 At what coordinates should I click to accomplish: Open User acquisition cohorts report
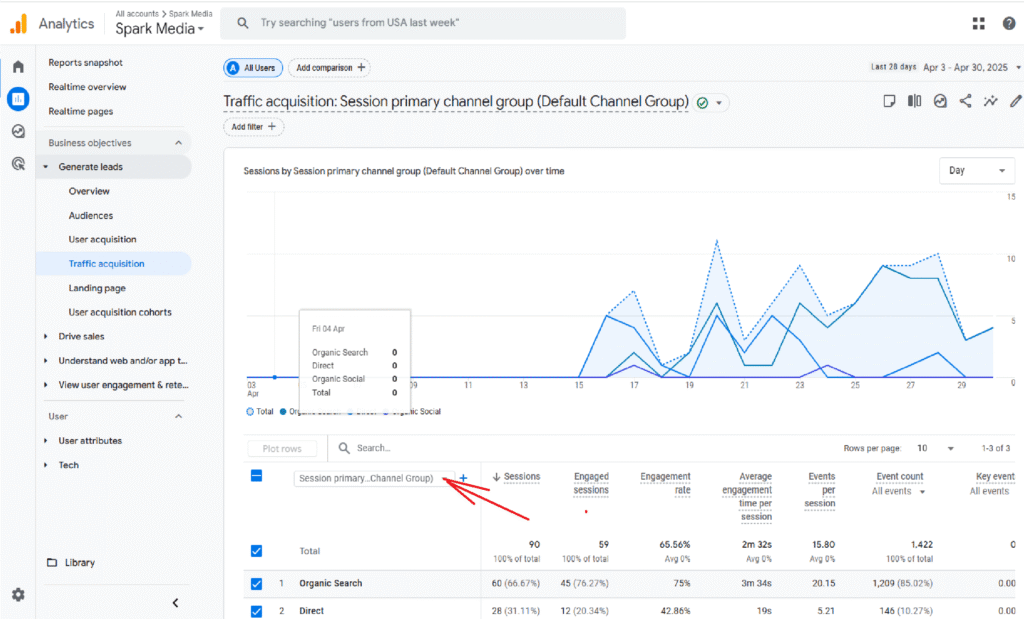tap(120, 312)
